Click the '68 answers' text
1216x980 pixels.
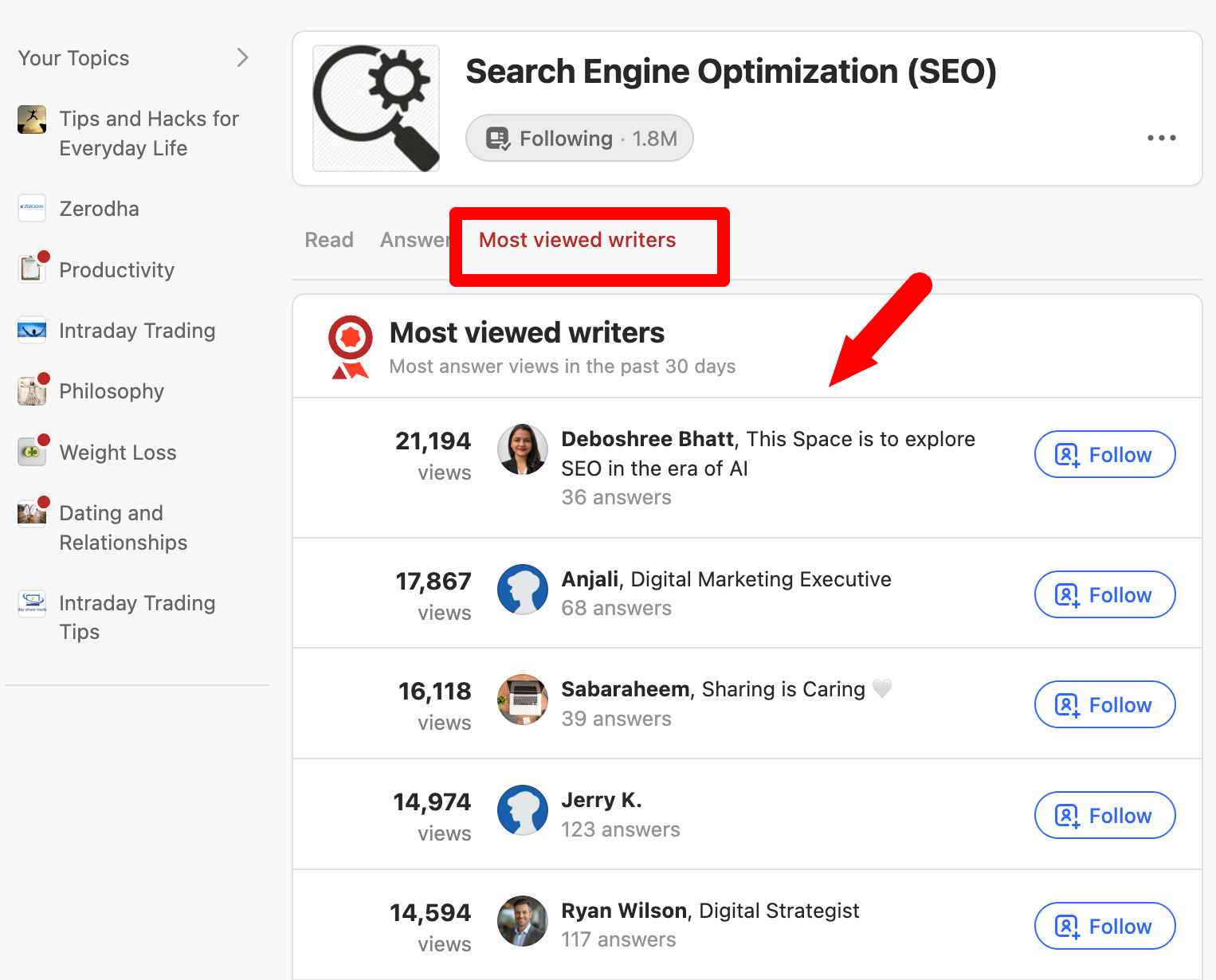(x=616, y=608)
